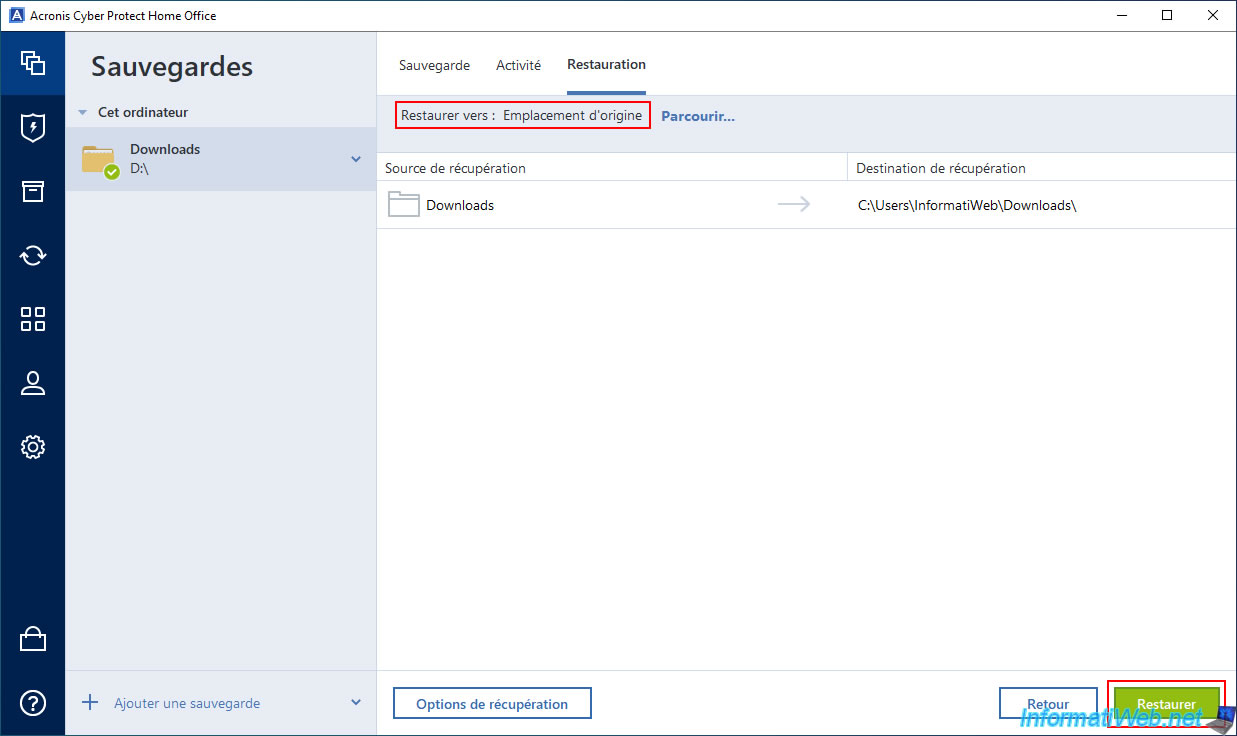This screenshot has width=1237, height=736.
Task: Switch to the Activité tab
Action: click(518, 65)
